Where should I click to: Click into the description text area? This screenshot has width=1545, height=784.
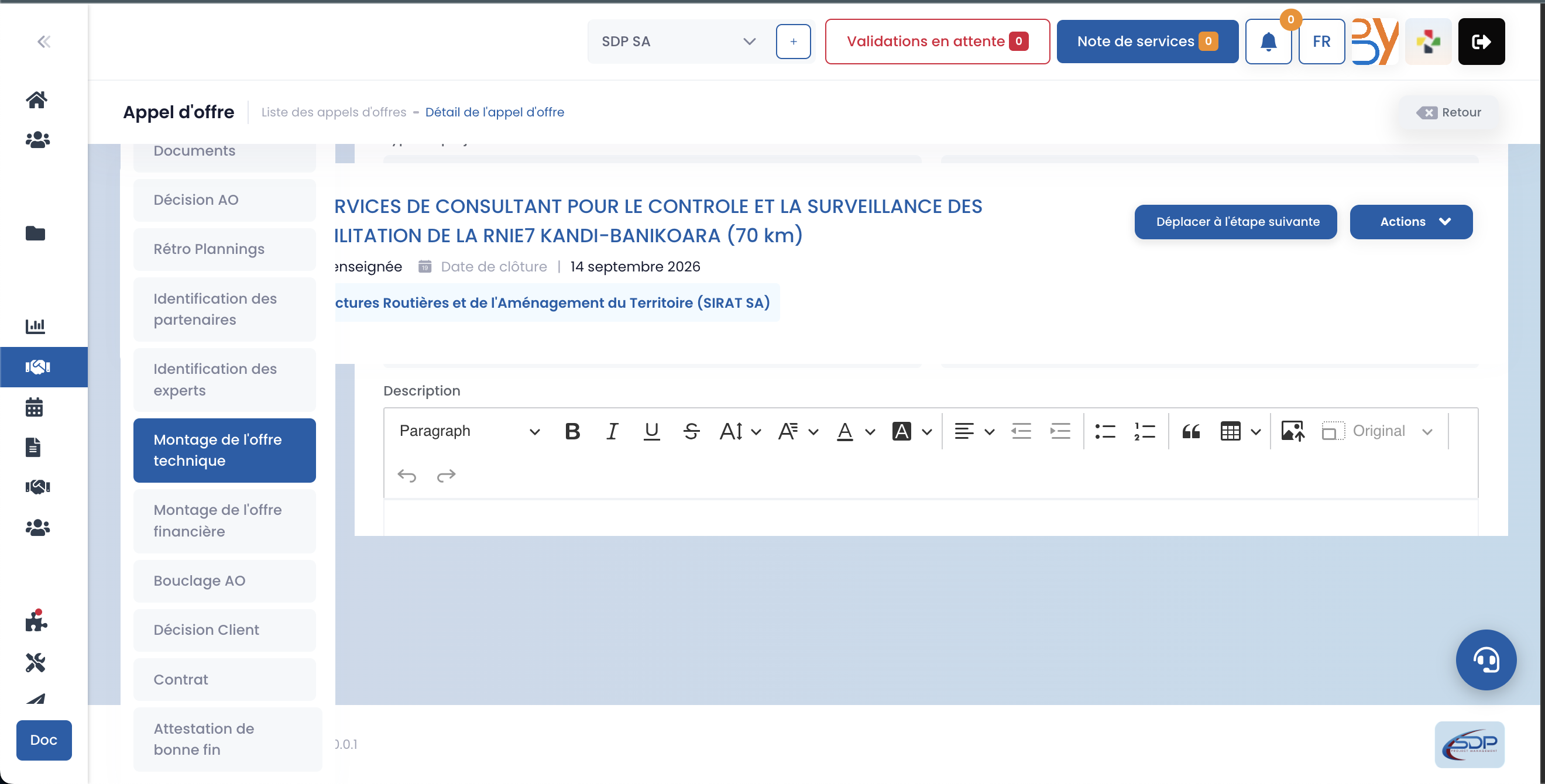pyautogui.click(x=931, y=517)
